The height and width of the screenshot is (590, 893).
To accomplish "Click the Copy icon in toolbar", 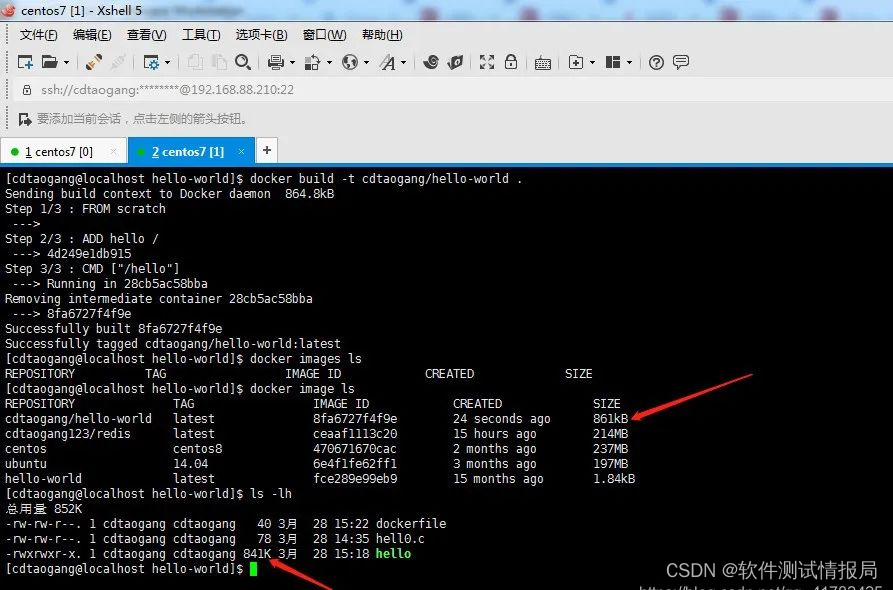I will (x=195, y=62).
